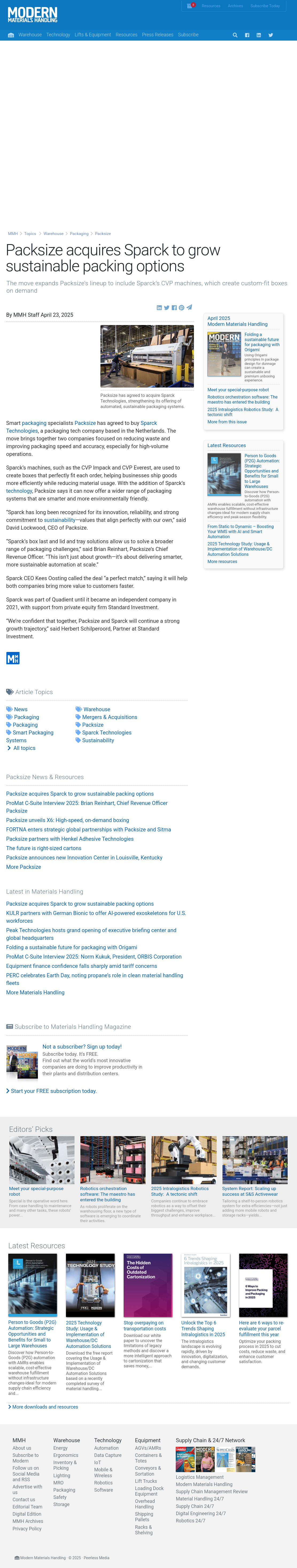Open the mail notification icon in top bar

click(190, 6)
